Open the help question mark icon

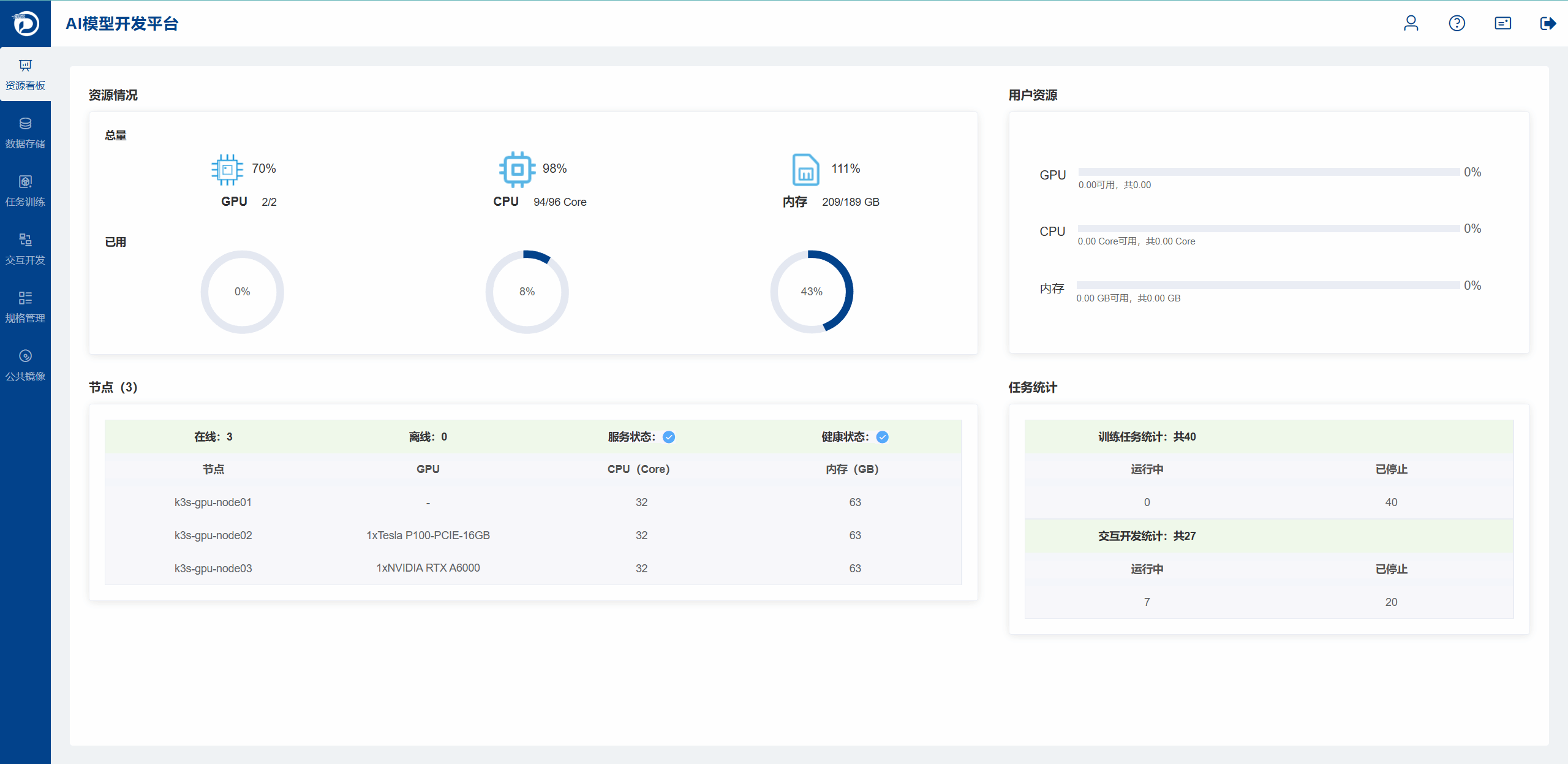coord(1457,23)
